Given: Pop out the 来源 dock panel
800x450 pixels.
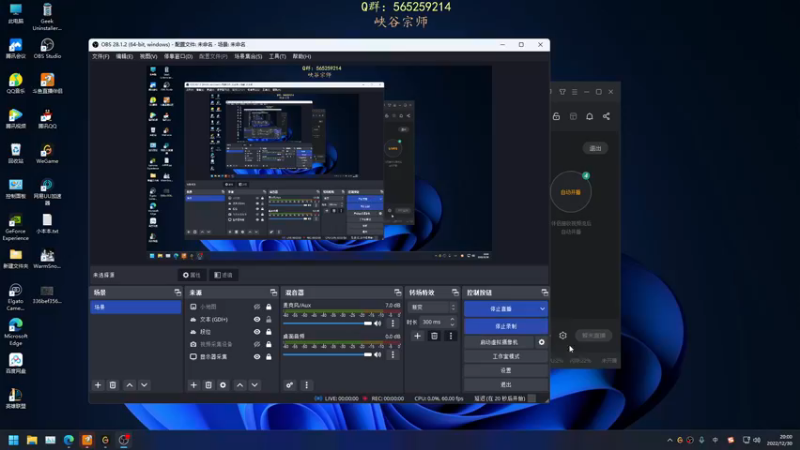Looking at the screenshot, I should coord(273,292).
